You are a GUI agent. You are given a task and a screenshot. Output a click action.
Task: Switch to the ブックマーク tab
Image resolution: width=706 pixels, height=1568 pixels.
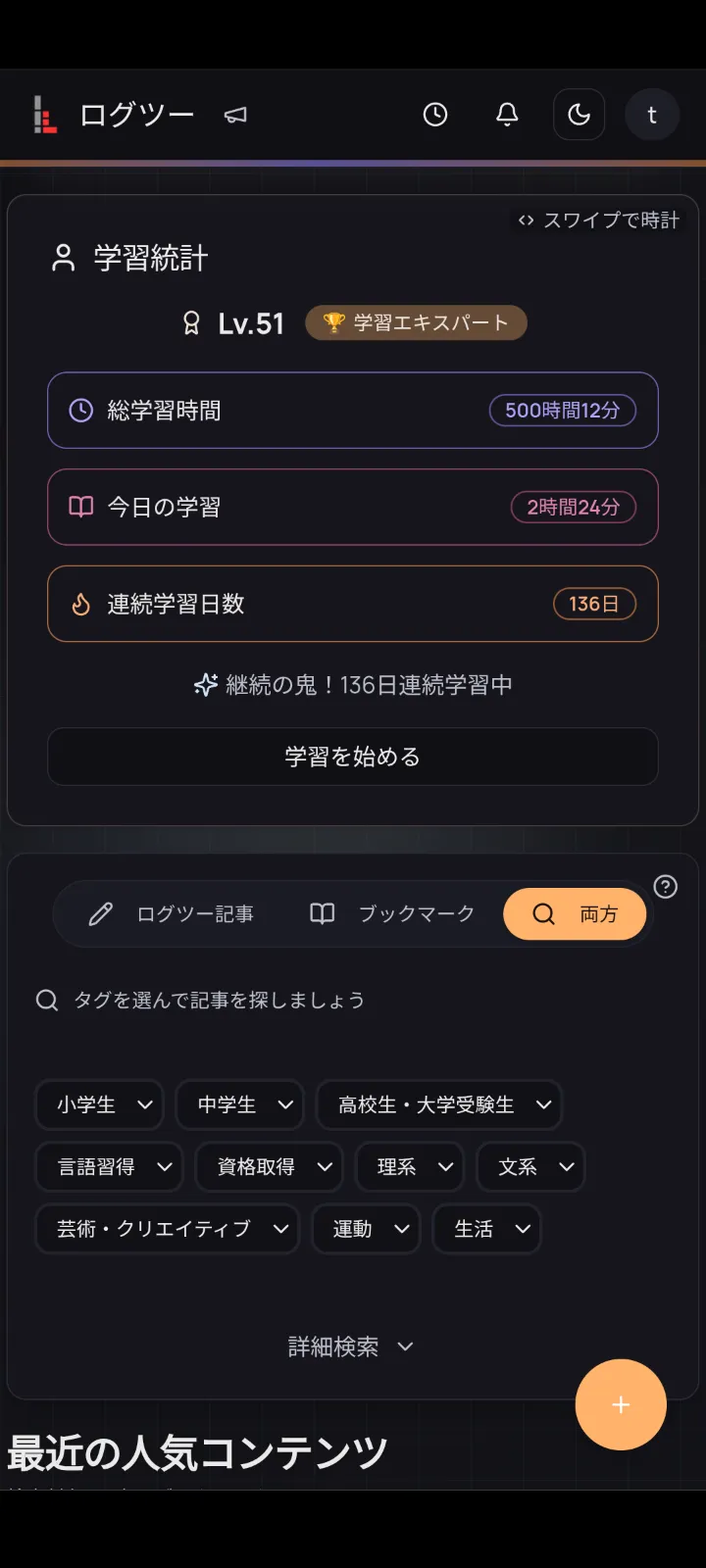[392, 914]
